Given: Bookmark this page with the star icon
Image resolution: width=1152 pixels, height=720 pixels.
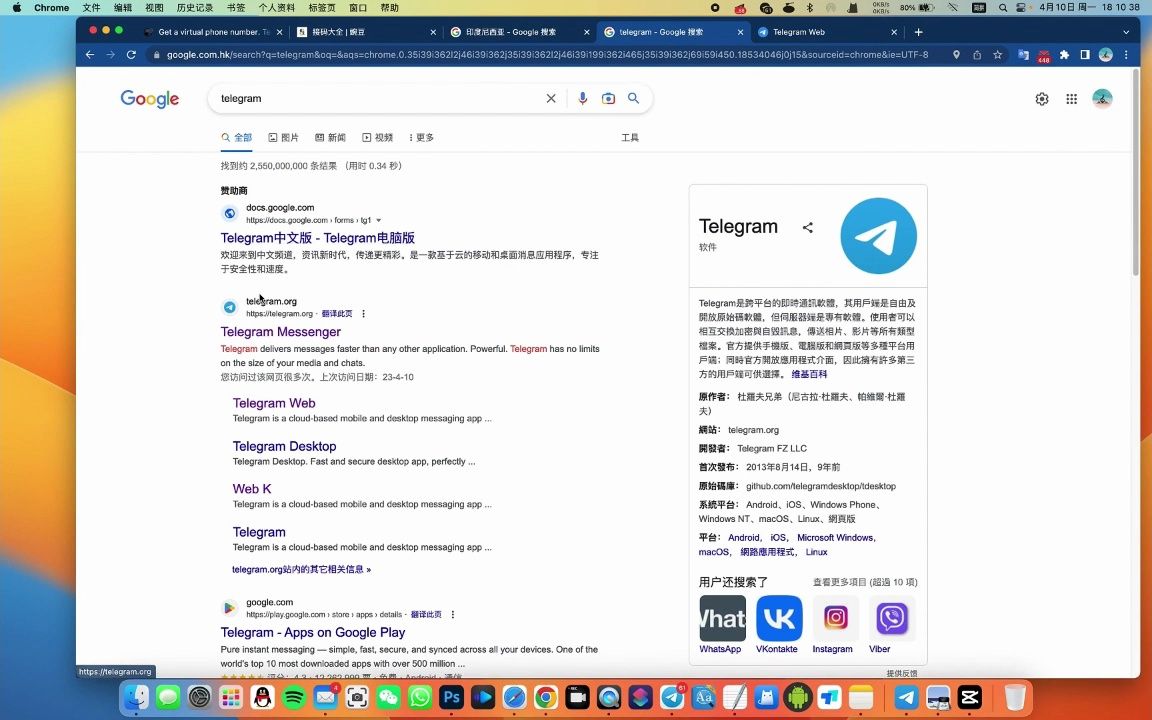Looking at the screenshot, I should point(998,54).
